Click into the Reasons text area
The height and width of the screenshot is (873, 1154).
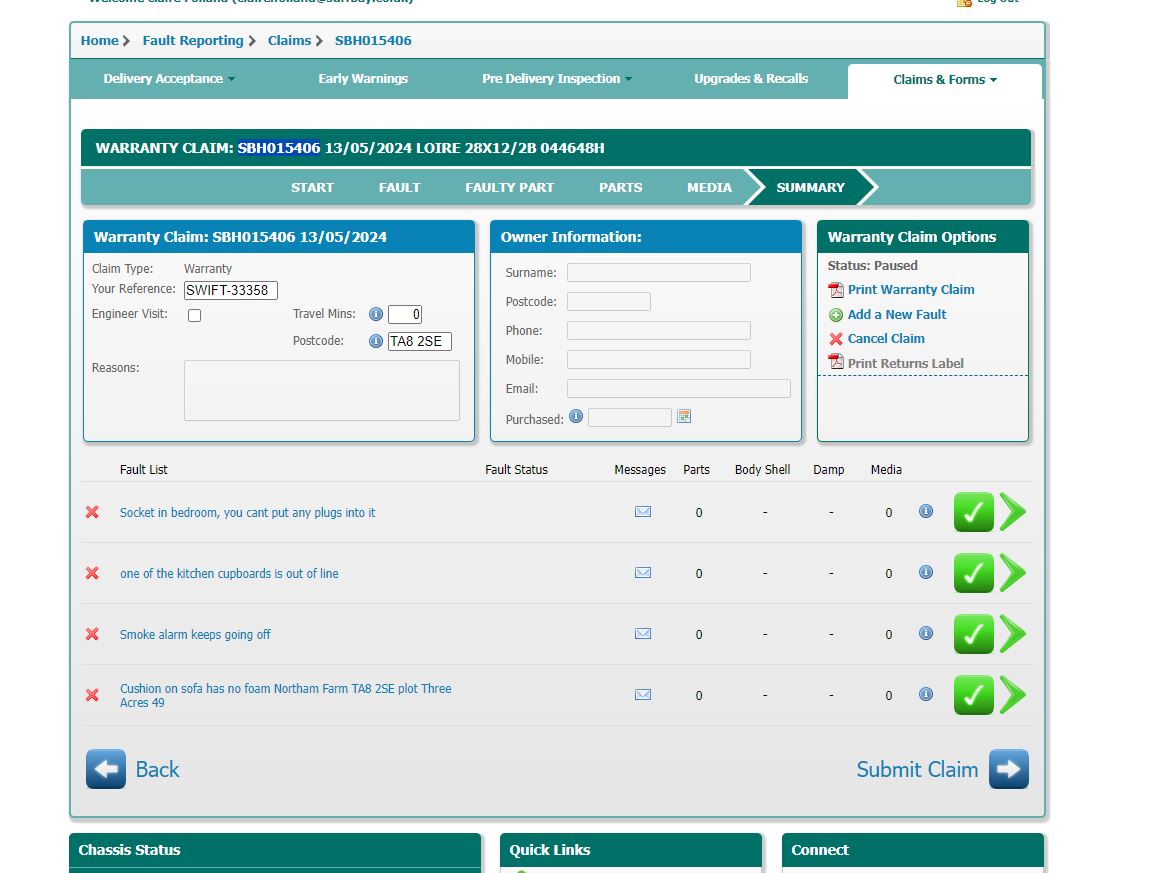coord(321,390)
